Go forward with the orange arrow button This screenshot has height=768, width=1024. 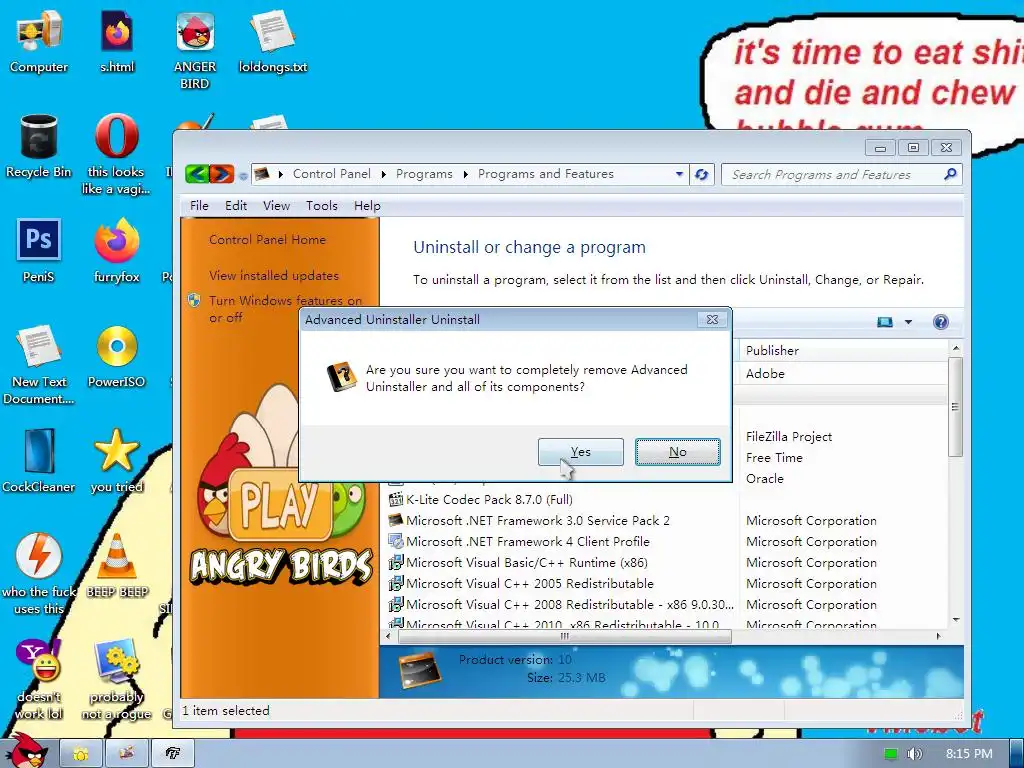tap(221, 174)
